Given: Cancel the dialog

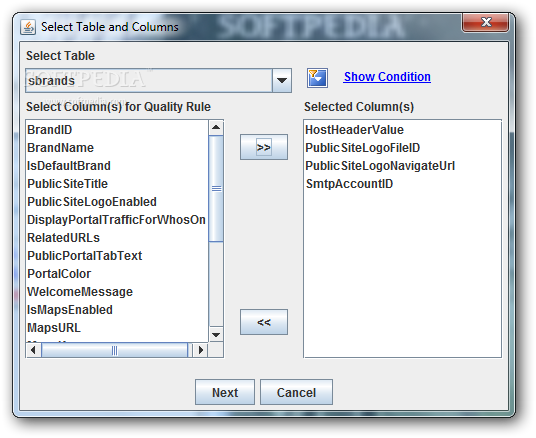Looking at the screenshot, I should (x=296, y=392).
